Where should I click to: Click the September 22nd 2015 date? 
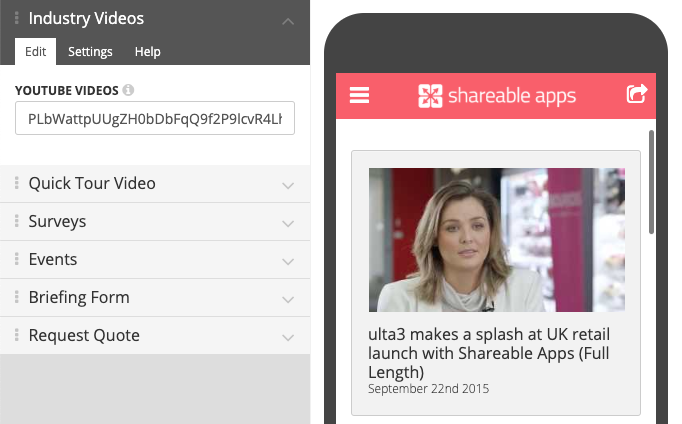[428, 388]
